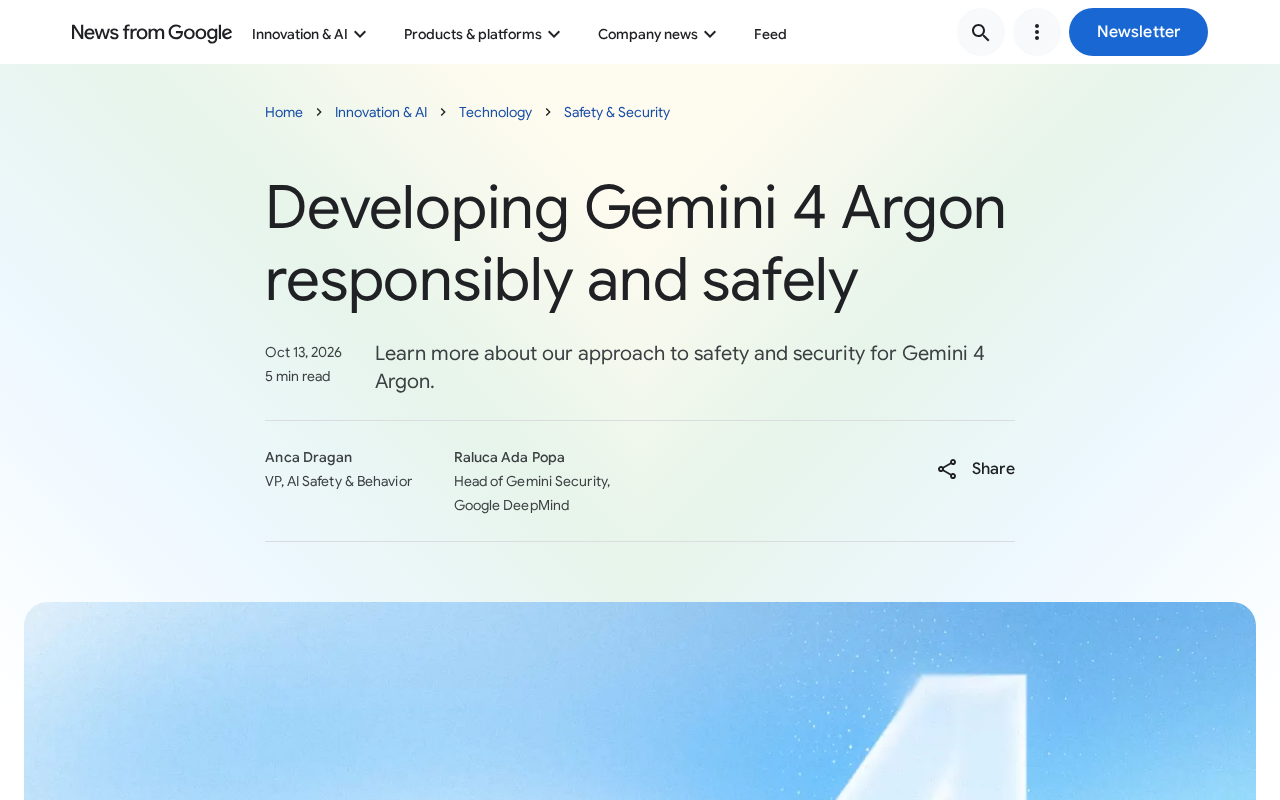
Task: Click the News from Google logo
Action: (x=152, y=33)
